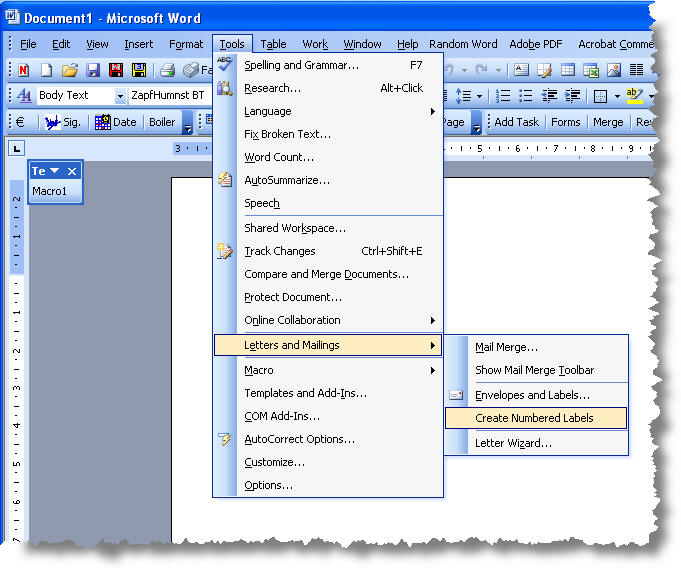
Task: Click the Outside Border icon
Action: [x=600, y=96]
